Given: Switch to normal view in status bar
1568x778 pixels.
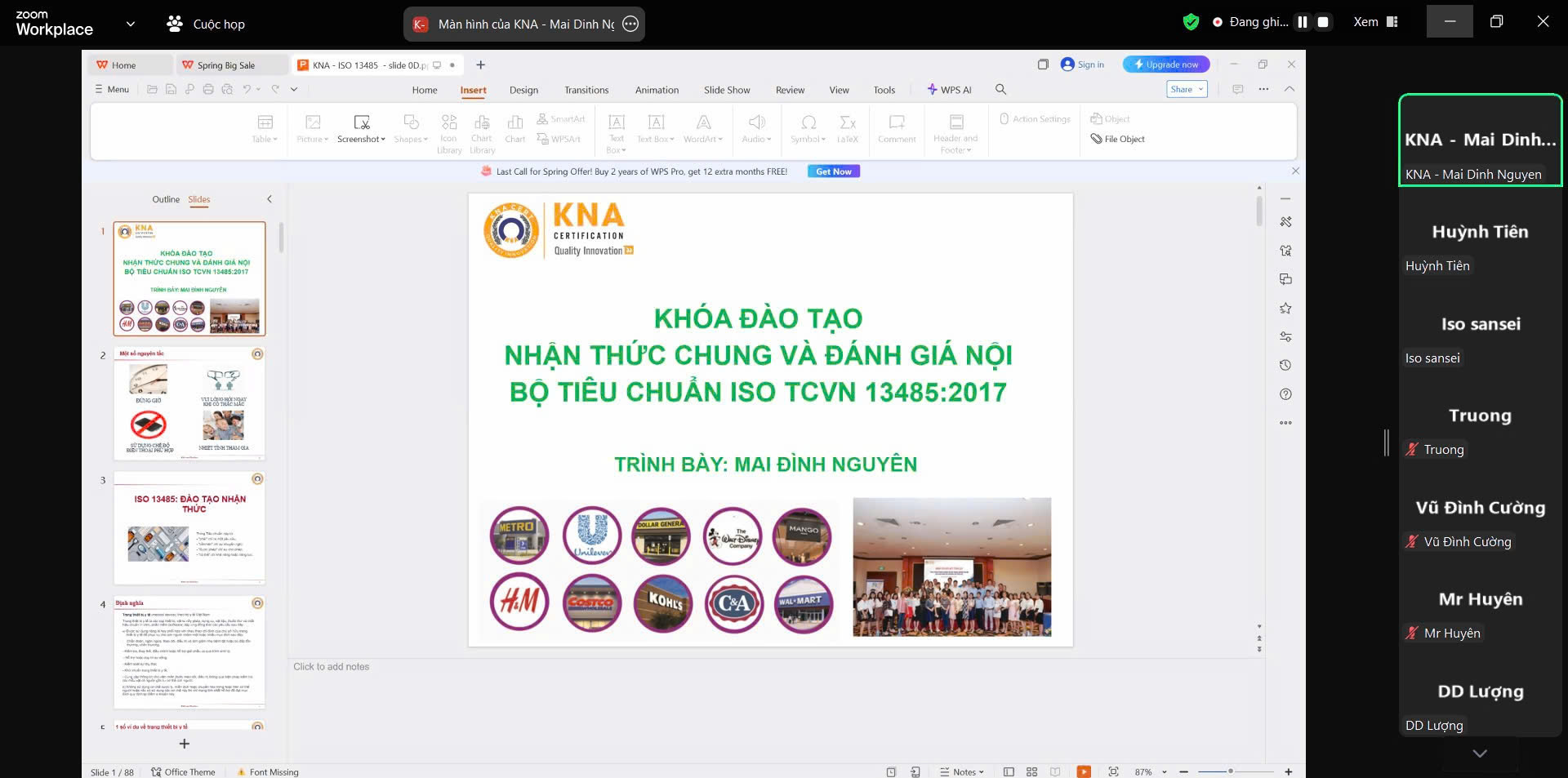Looking at the screenshot, I should pos(1009,771).
